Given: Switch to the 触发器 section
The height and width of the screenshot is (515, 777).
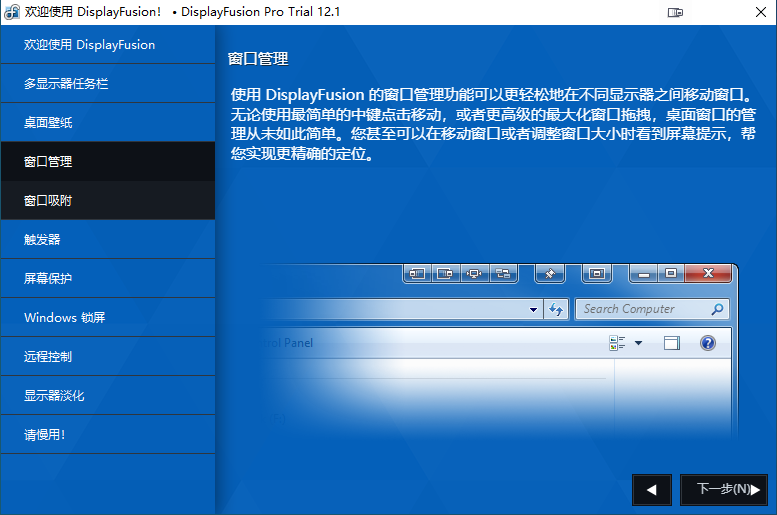Looking at the screenshot, I should 108,239.
